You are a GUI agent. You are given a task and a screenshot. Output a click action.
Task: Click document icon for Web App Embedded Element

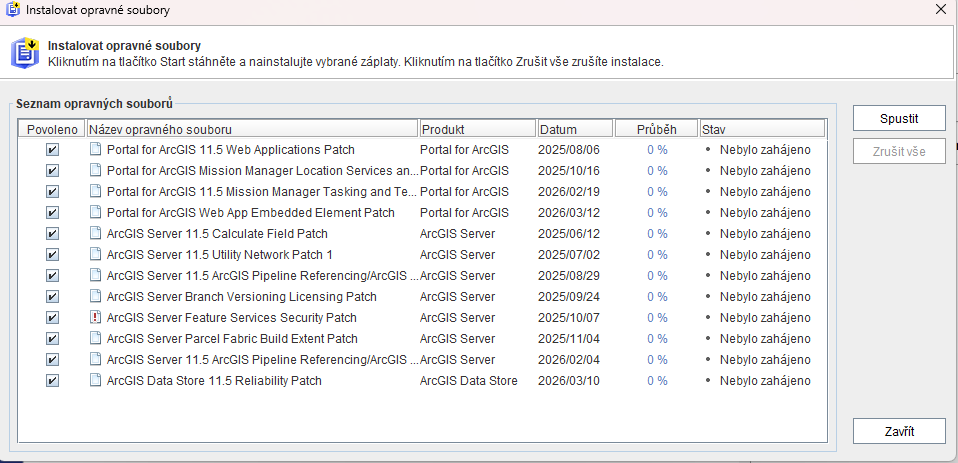[95, 213]
